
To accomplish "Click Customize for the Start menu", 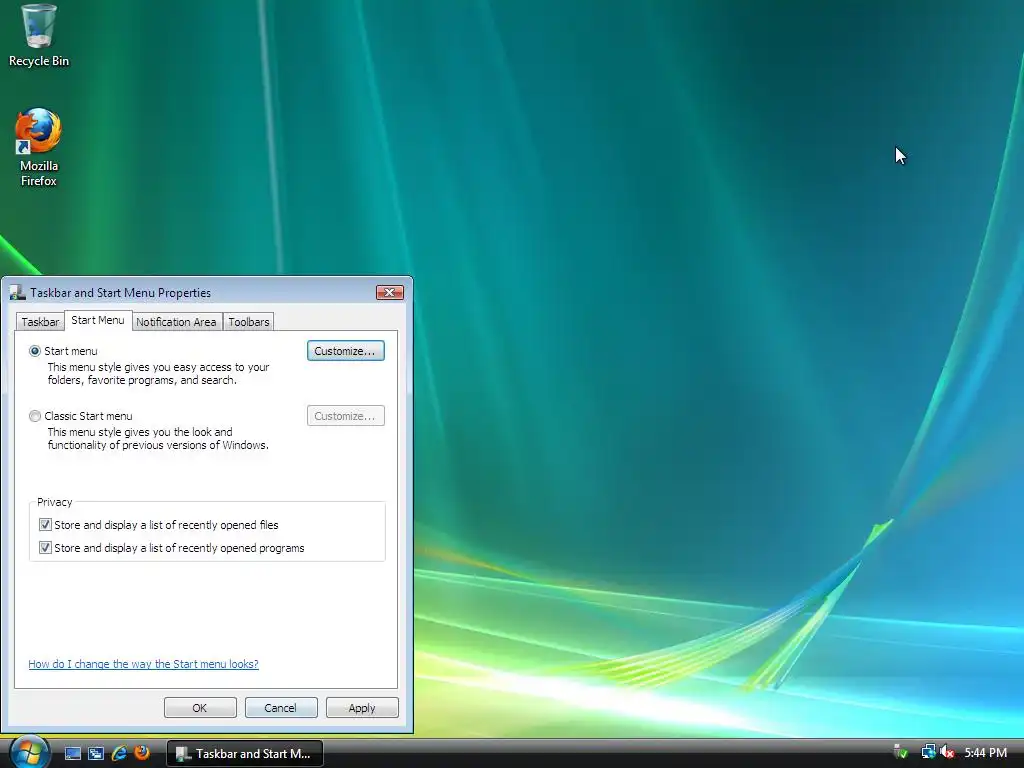I will tap(345, 351).
